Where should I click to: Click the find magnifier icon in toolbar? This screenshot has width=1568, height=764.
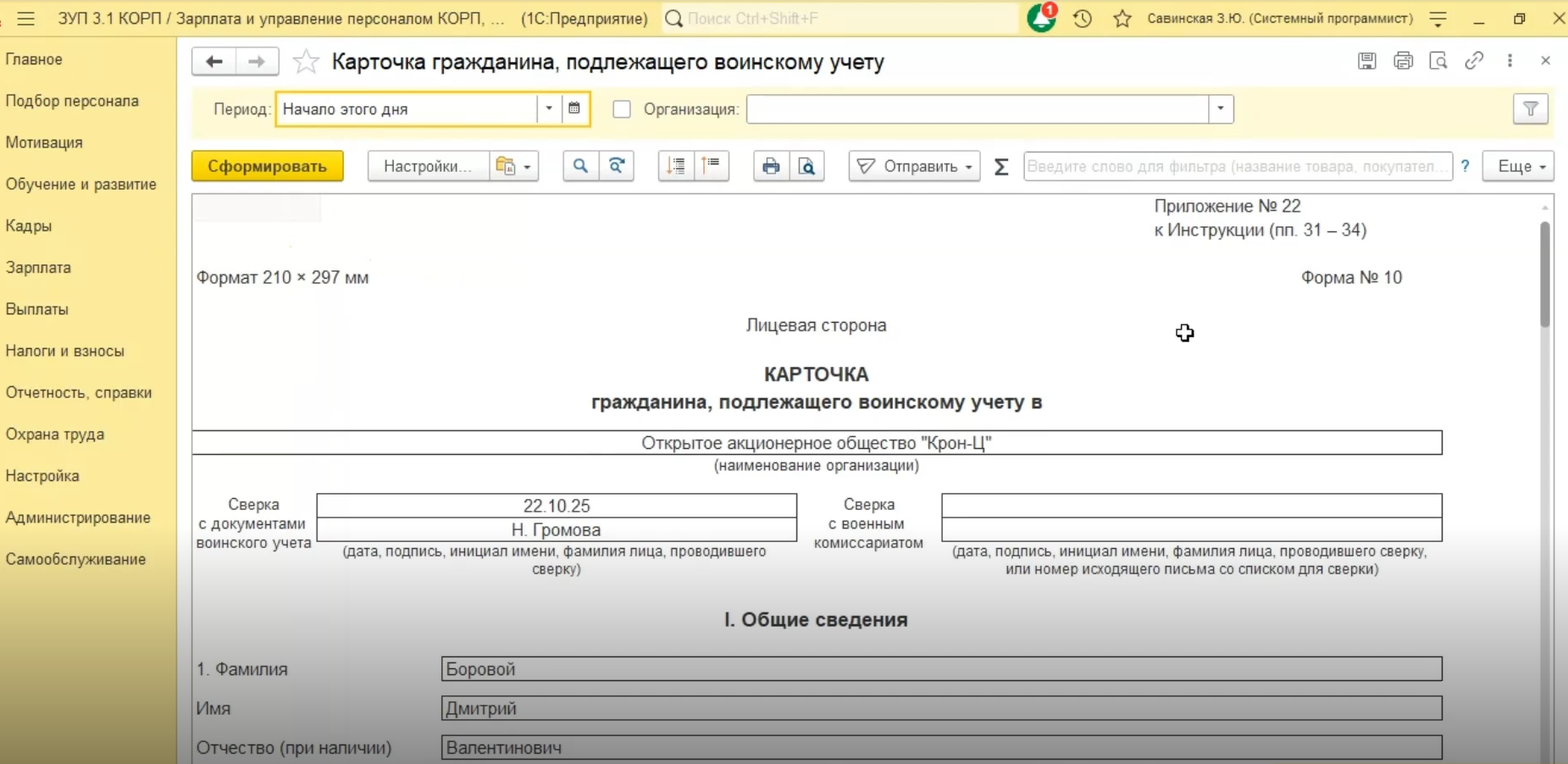580,166
